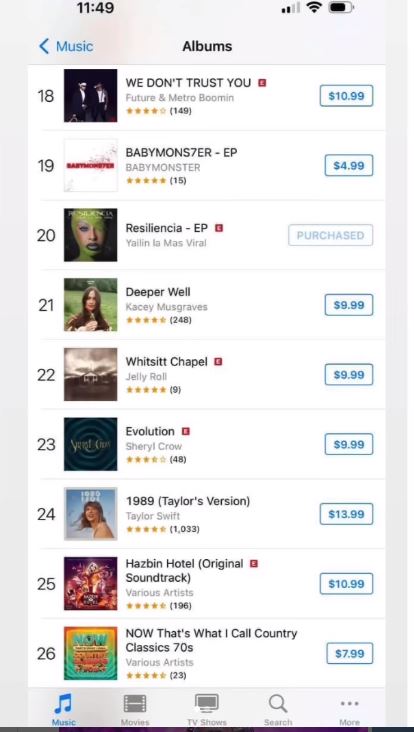Go back using the Music chevron
414x732 pixels.
coord(66,47)
